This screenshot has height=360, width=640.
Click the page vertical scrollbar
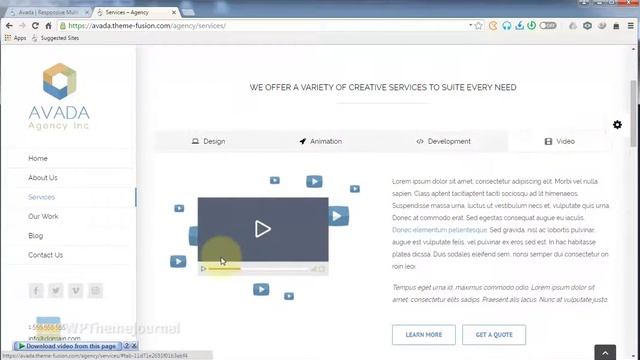[633, 114]
